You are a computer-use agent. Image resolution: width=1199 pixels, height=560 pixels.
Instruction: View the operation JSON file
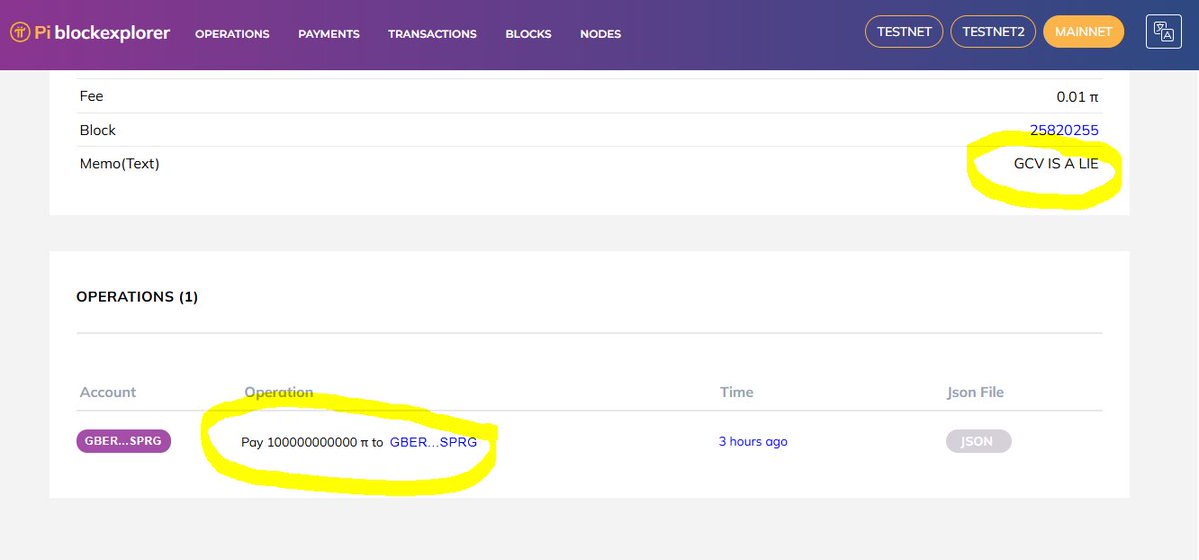click(979, 441)
